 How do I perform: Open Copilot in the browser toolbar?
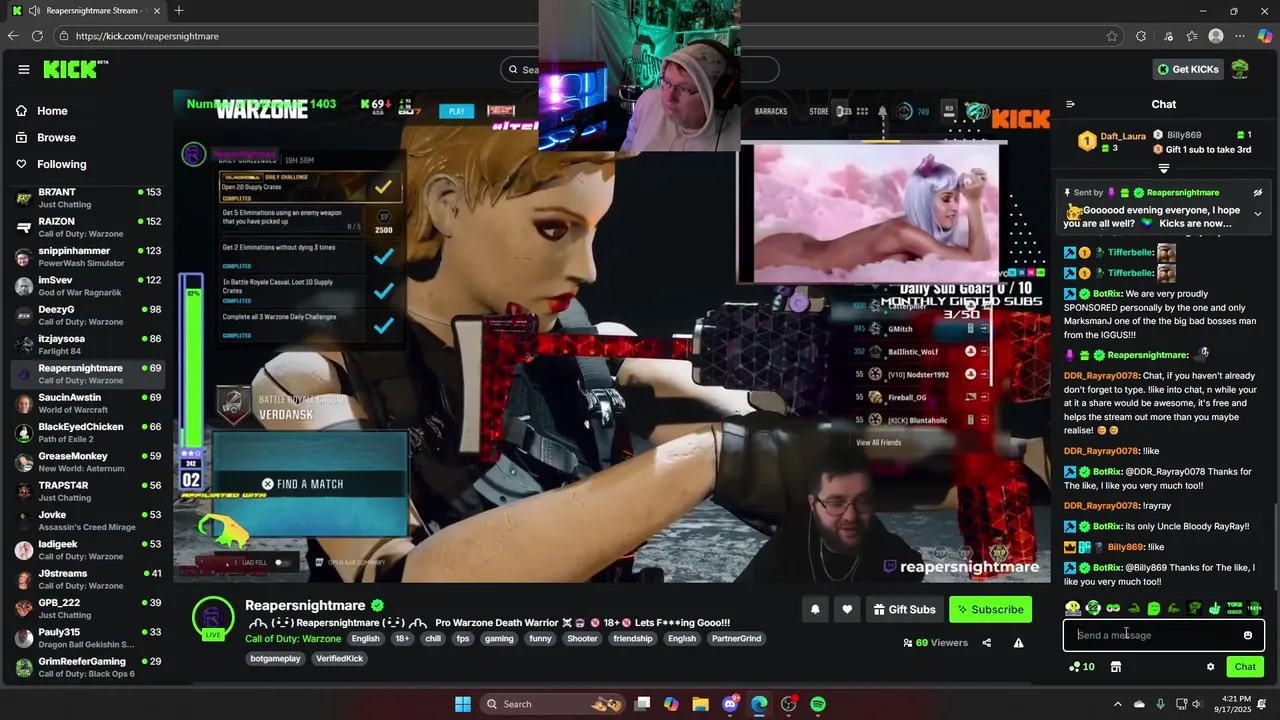1265,36
